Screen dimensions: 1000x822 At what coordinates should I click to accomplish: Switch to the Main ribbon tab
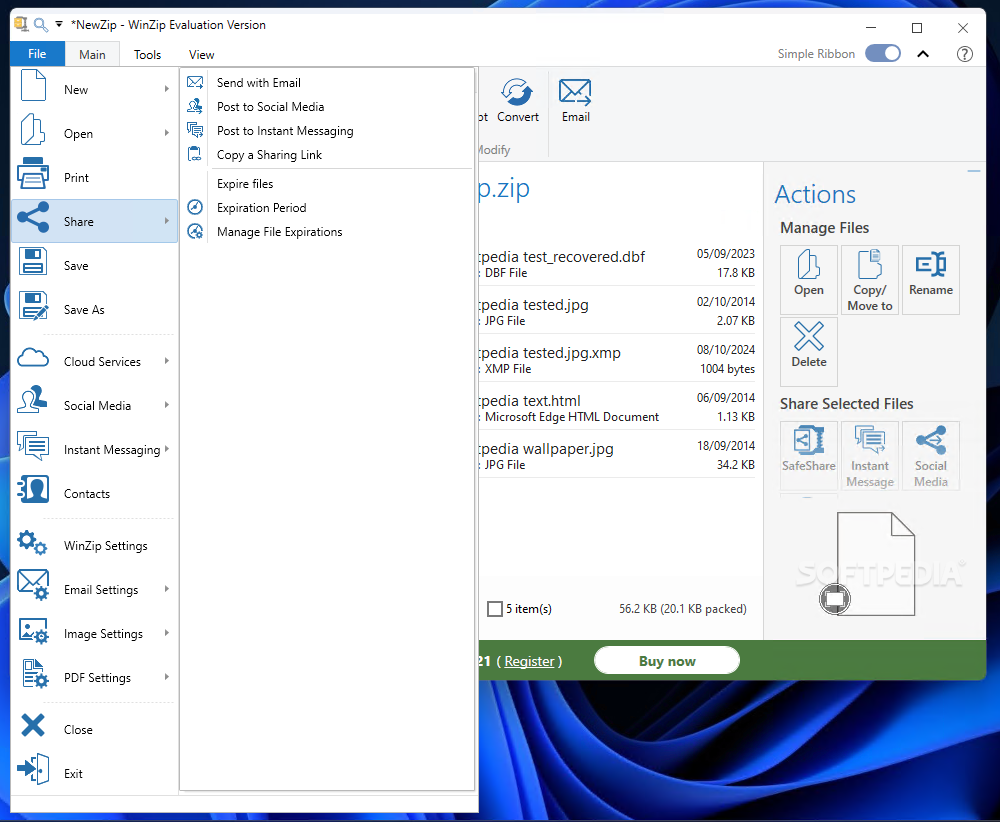[92, 55]
